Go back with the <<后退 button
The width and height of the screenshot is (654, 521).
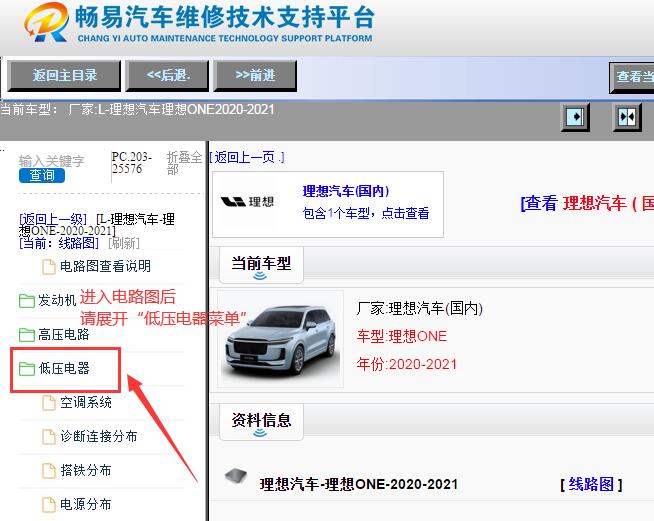[x=167, y=76]
